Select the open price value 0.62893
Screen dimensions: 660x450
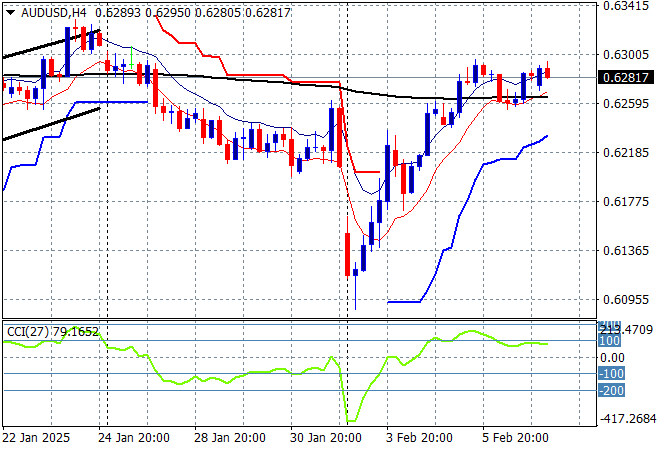118,13
